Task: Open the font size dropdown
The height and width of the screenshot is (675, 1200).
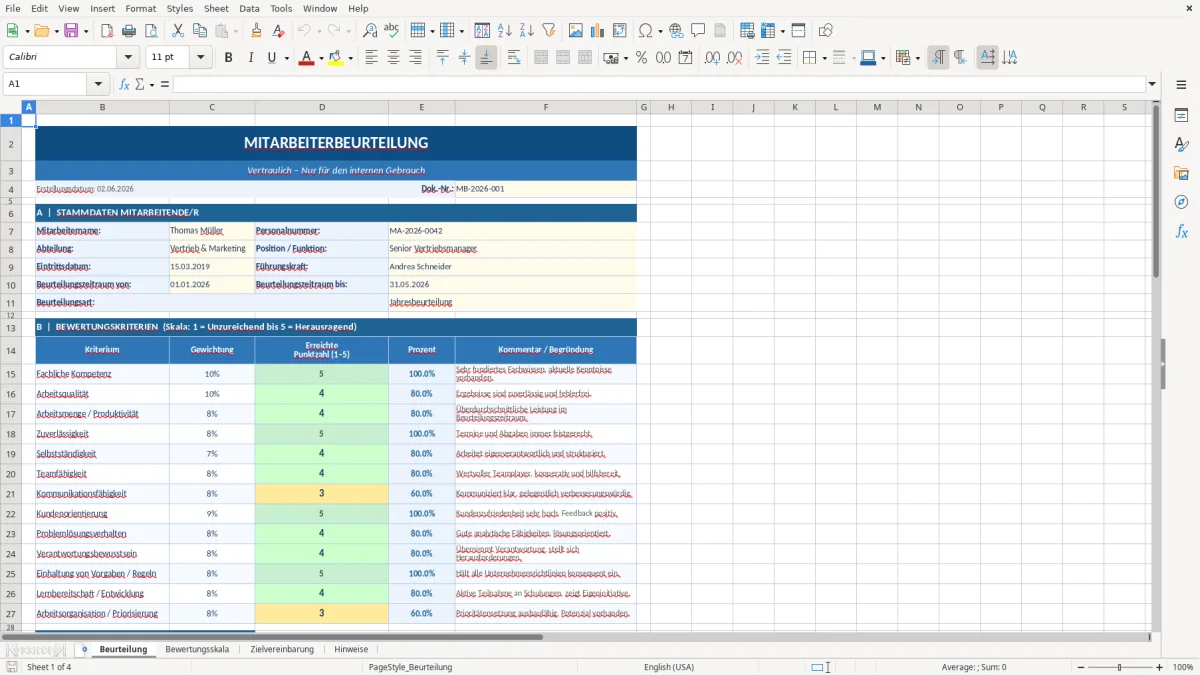Action: pyautogui.click(x=201, y=58)
